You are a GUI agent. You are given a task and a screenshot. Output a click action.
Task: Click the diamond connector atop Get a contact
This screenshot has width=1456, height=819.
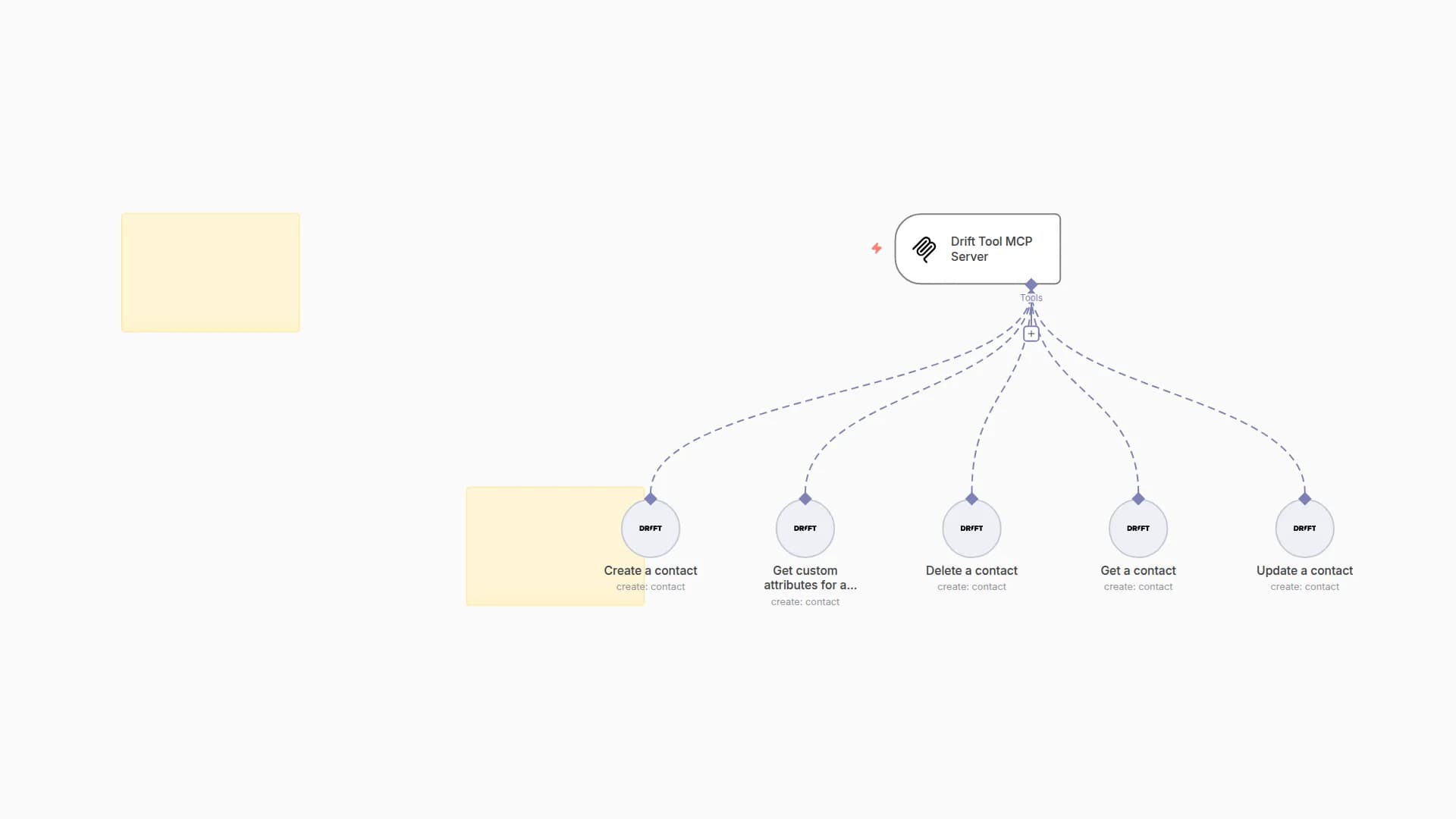point(1138,499)
